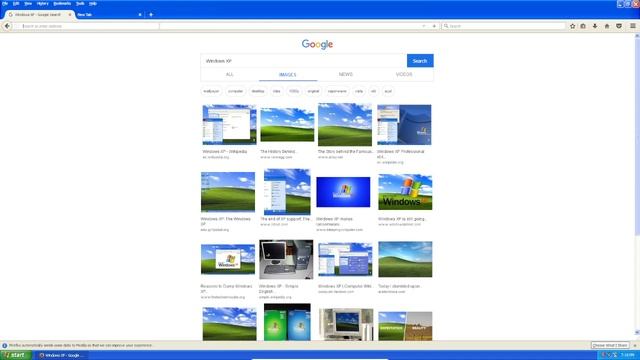Open the Edit menu

tap(16, 3)
